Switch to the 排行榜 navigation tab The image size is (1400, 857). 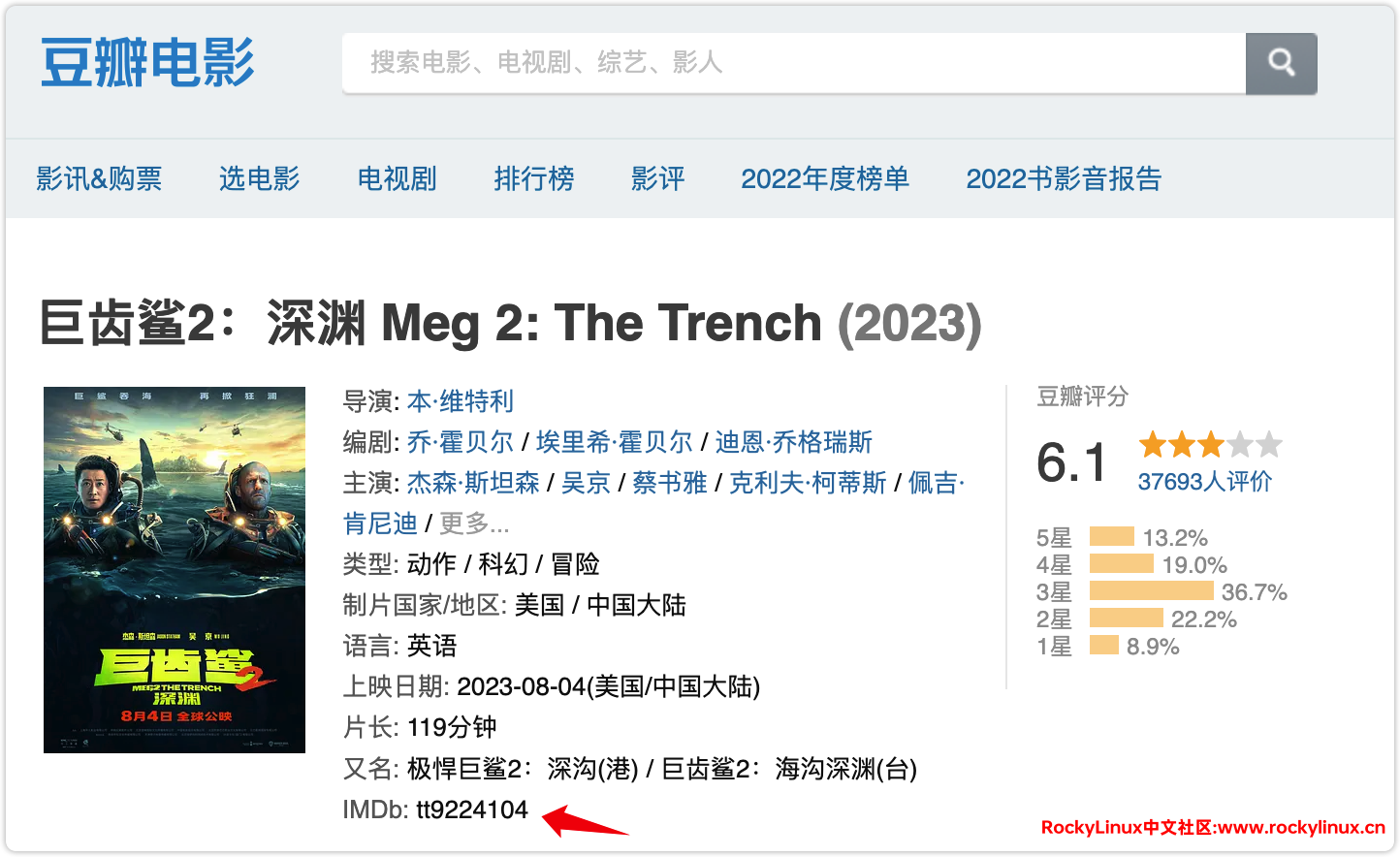[534, 178]
